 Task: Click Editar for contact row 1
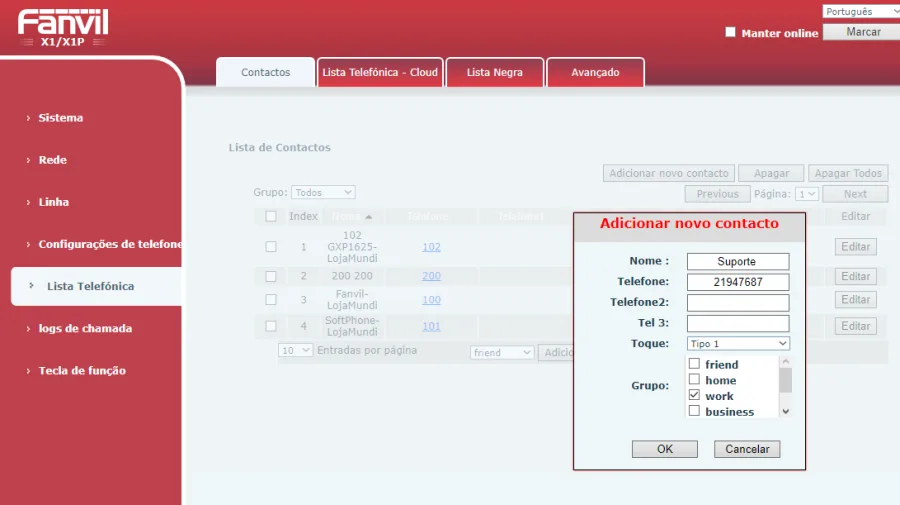[855, 247]
